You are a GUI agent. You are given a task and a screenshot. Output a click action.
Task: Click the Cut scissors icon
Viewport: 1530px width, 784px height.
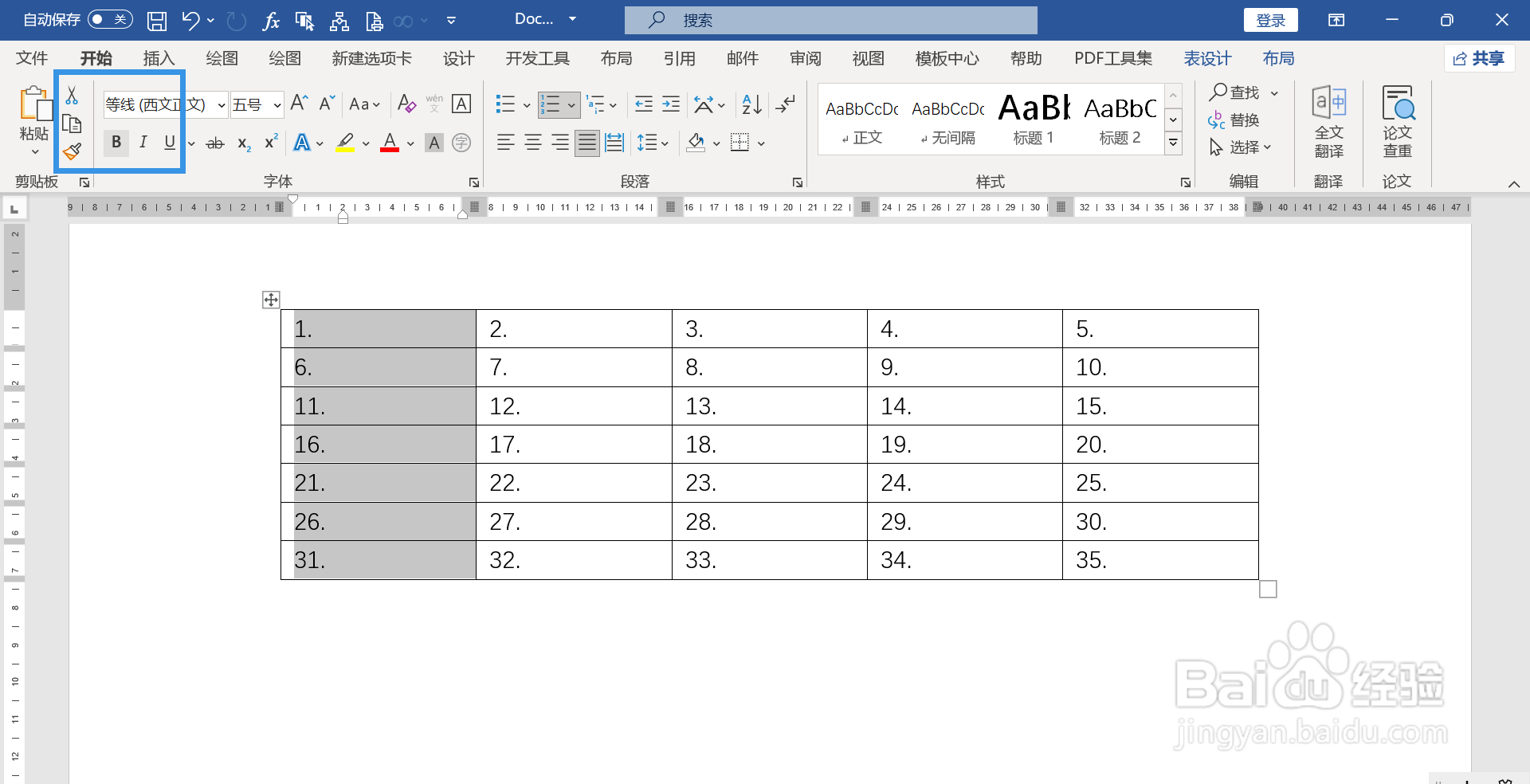[72, 96]
